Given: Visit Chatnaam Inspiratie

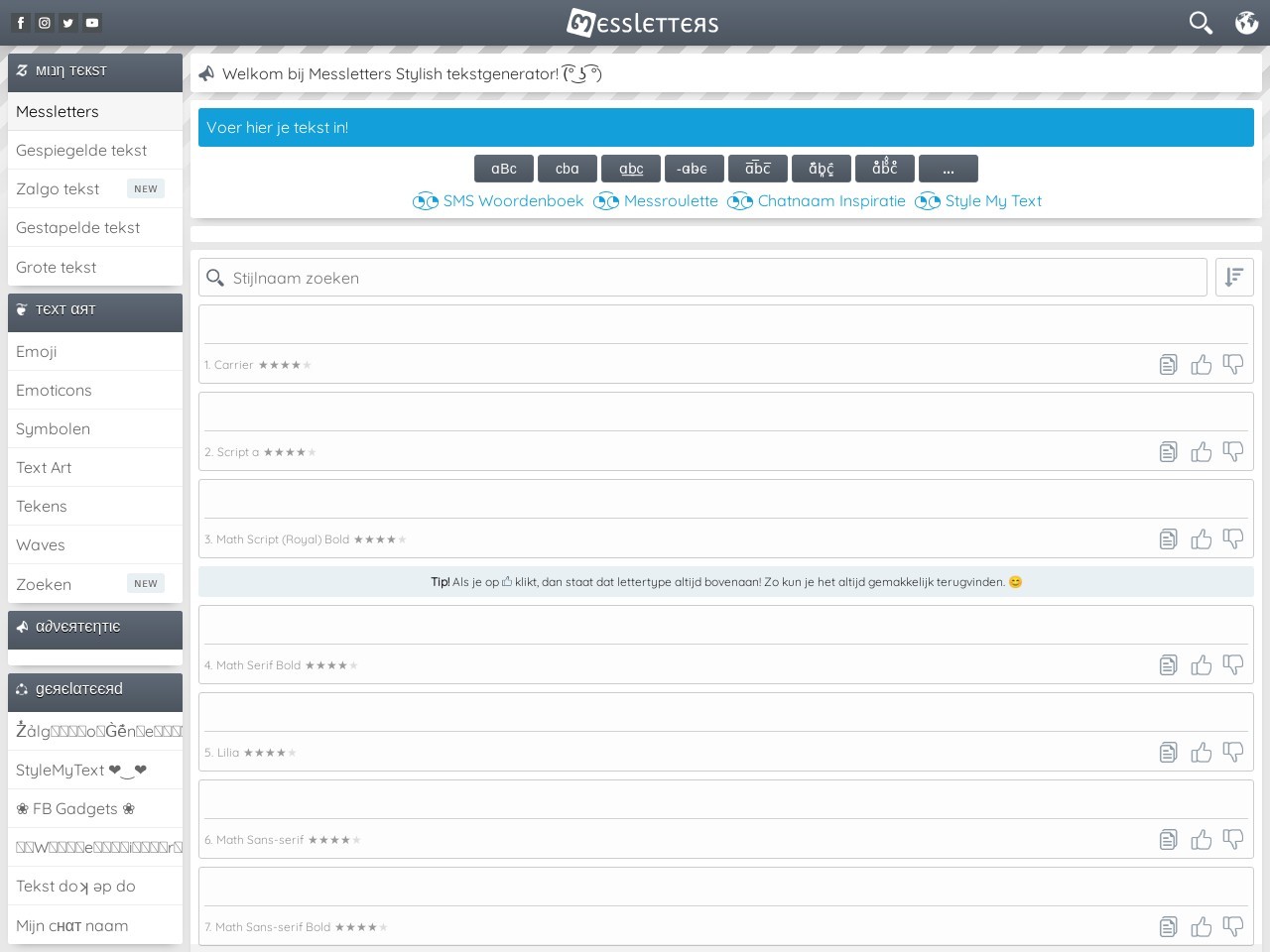Looking at the screenshot, I should point(817,201).
